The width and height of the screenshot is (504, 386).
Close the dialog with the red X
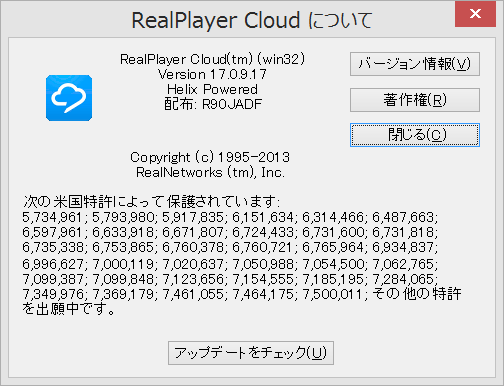click(x=475, y=14)
